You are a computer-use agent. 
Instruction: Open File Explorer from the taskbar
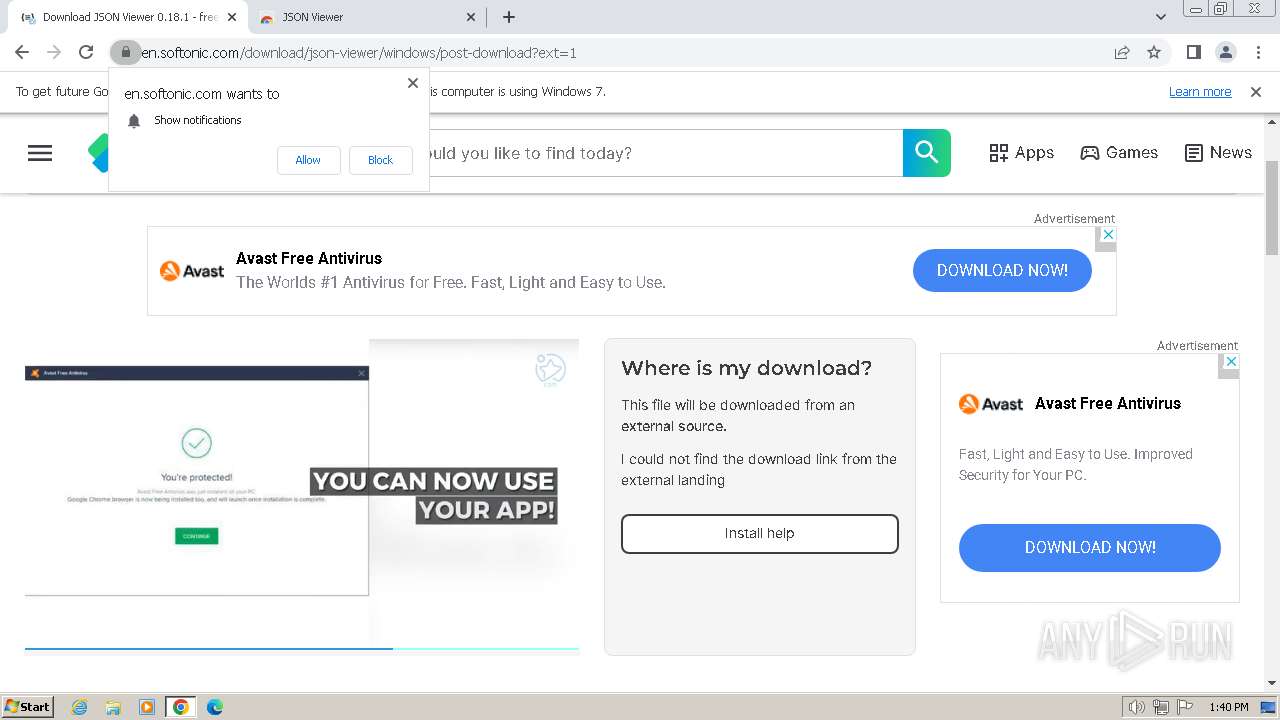(113, 707)
